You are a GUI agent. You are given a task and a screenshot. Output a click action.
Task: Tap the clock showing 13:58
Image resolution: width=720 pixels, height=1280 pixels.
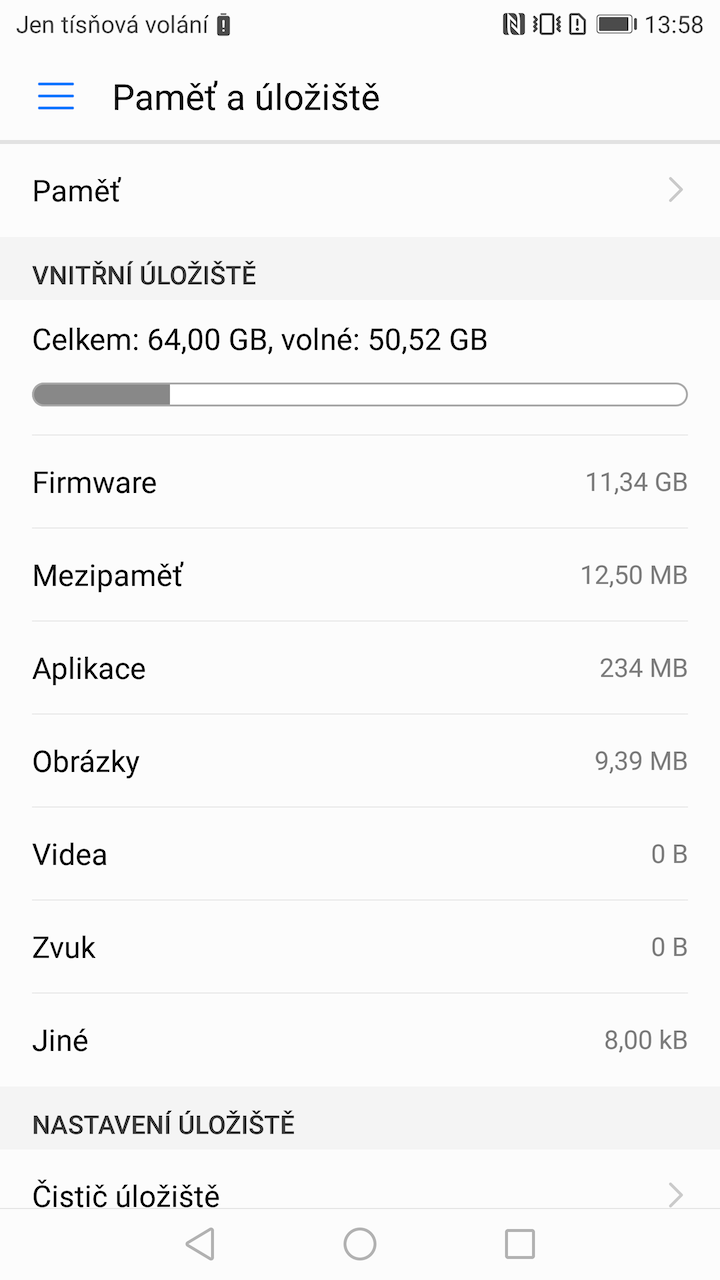[x=674, y=25]
